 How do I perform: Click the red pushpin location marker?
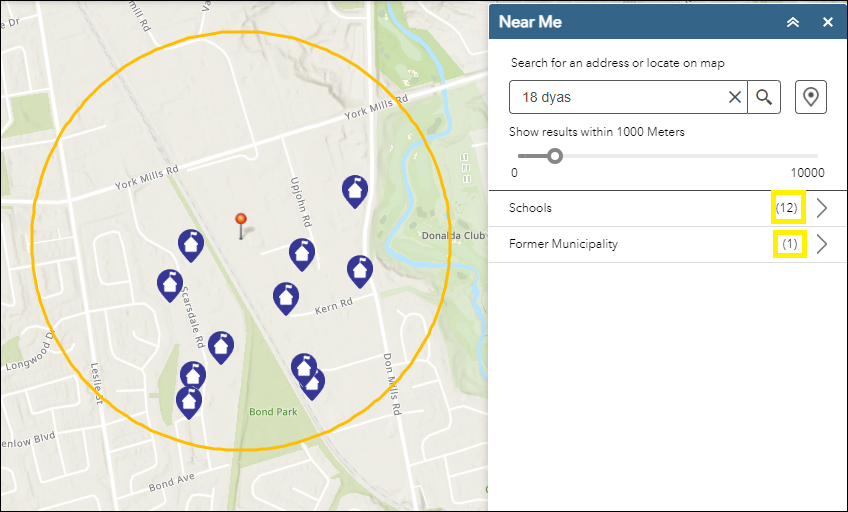click(241, 225)
